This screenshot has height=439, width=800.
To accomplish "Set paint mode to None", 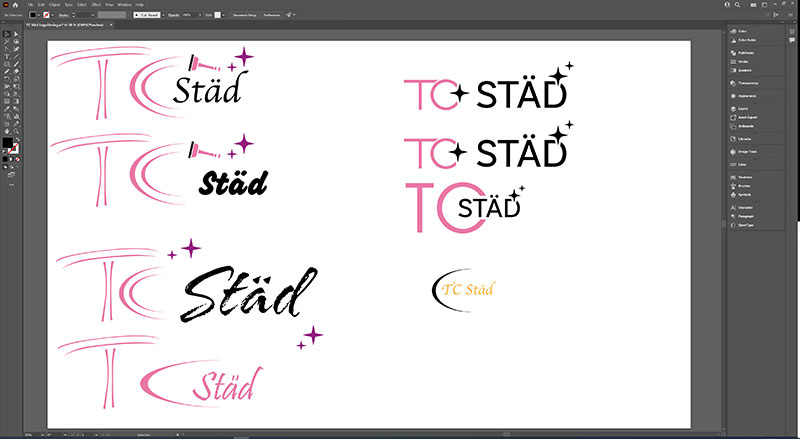I will (x=18, y=159).
